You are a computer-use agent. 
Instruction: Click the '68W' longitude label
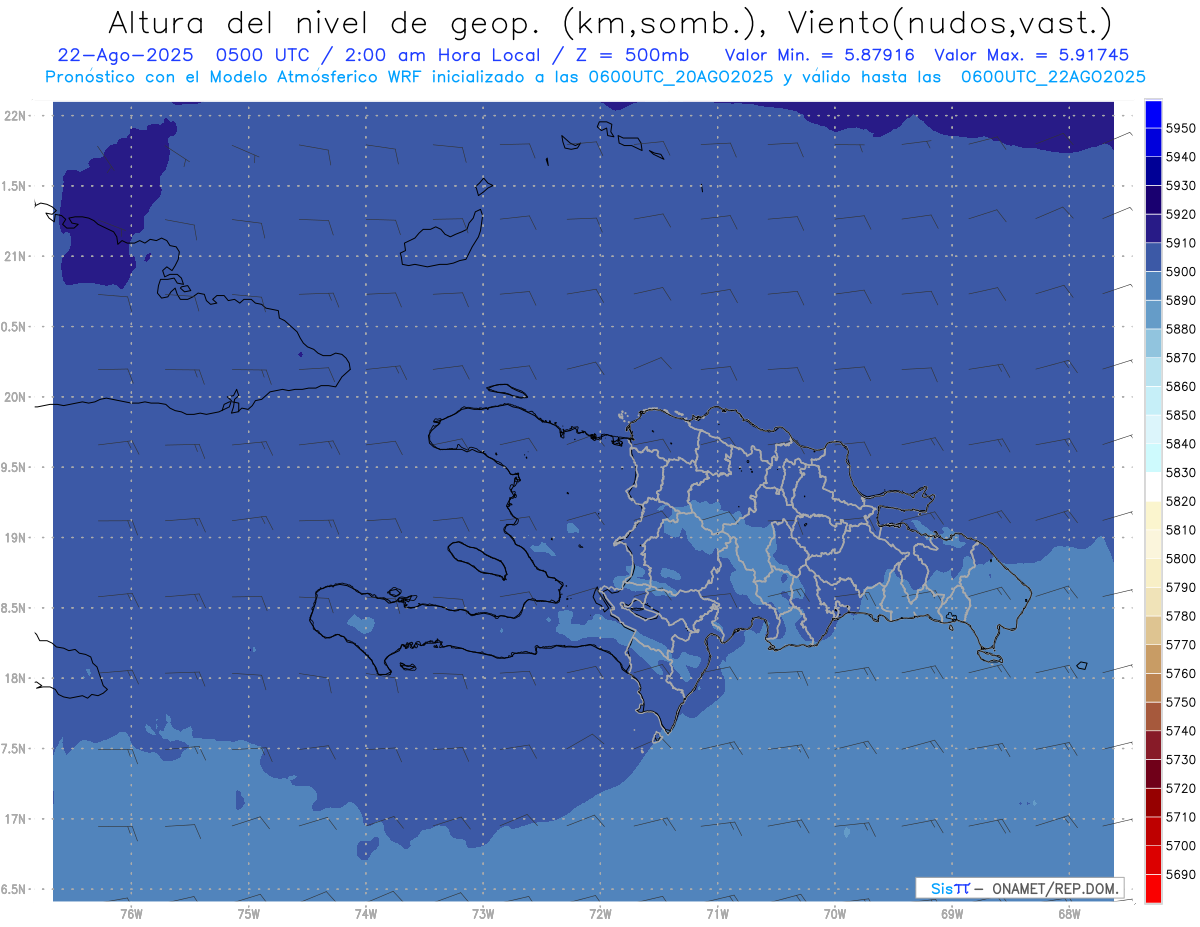[x=1069, y=914]
